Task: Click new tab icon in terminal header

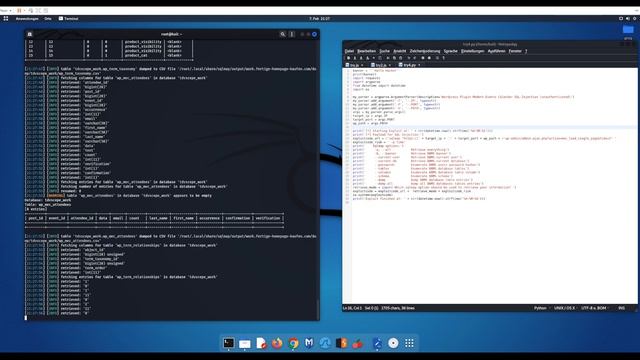Action: coord(30,34)
